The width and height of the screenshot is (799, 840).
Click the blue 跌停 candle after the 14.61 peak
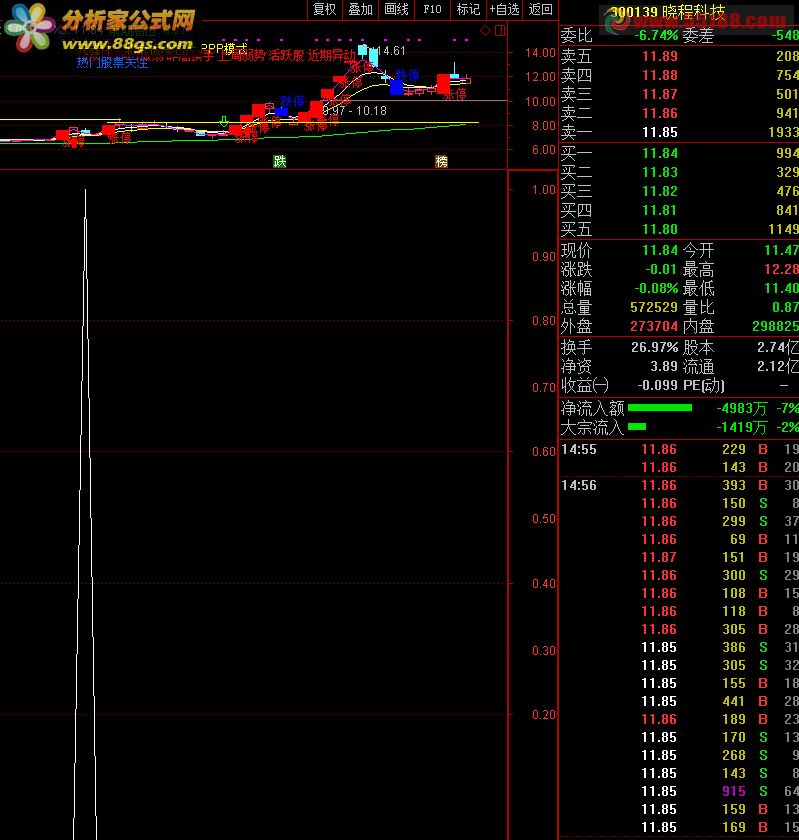tap(397, 87)
